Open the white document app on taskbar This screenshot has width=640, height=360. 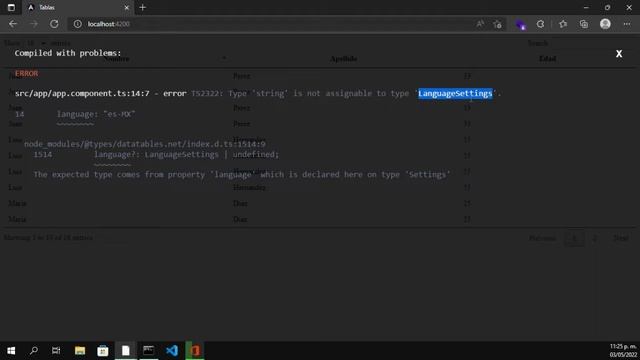[x=126, y=351]
